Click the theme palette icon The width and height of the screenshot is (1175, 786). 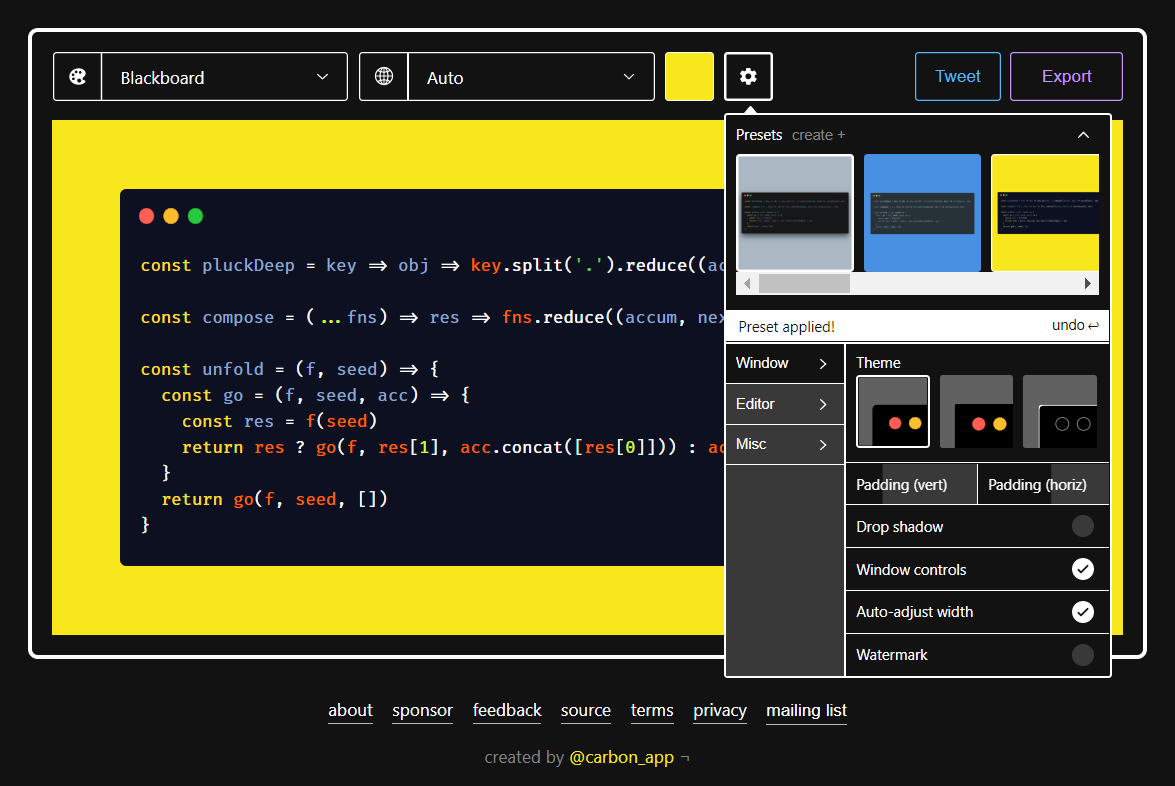tap(77, 76)
